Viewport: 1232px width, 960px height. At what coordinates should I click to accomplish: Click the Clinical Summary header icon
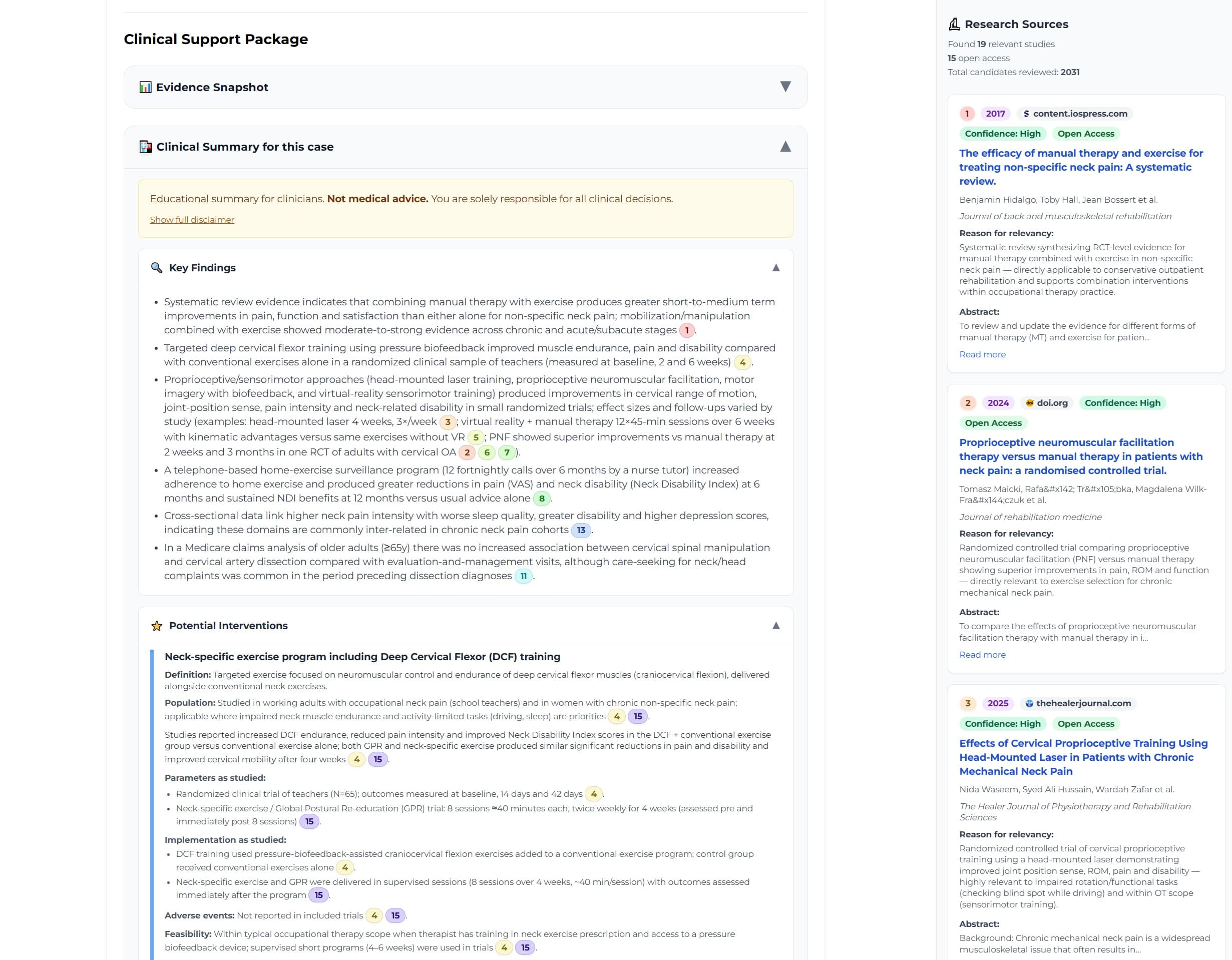(145, 147)
